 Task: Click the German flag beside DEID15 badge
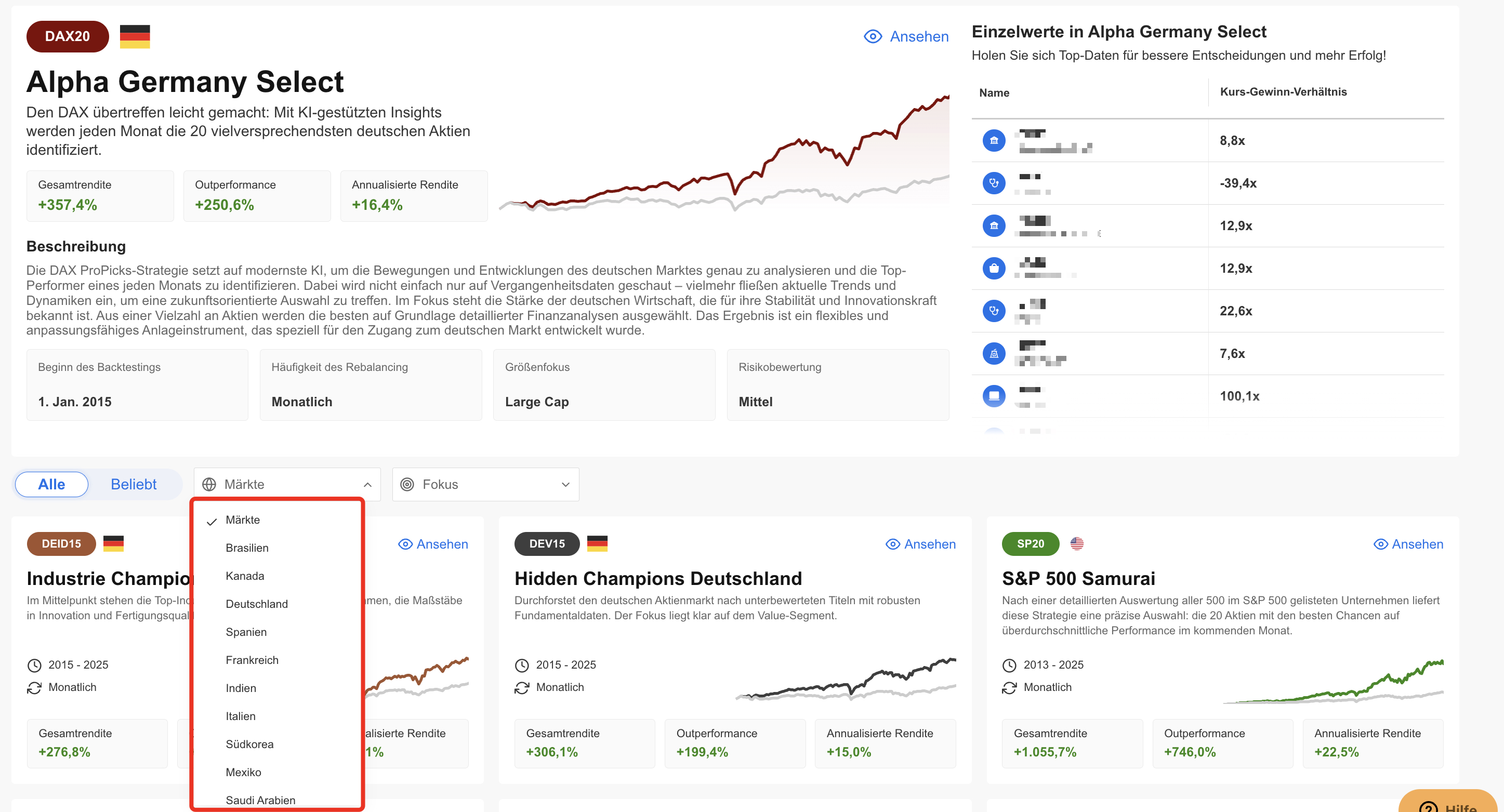[x=113, y=543]
